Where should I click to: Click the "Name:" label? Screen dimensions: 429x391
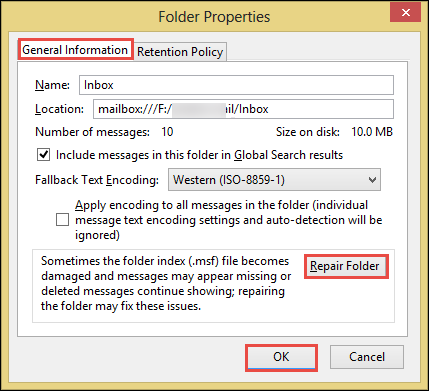(52, 85)
